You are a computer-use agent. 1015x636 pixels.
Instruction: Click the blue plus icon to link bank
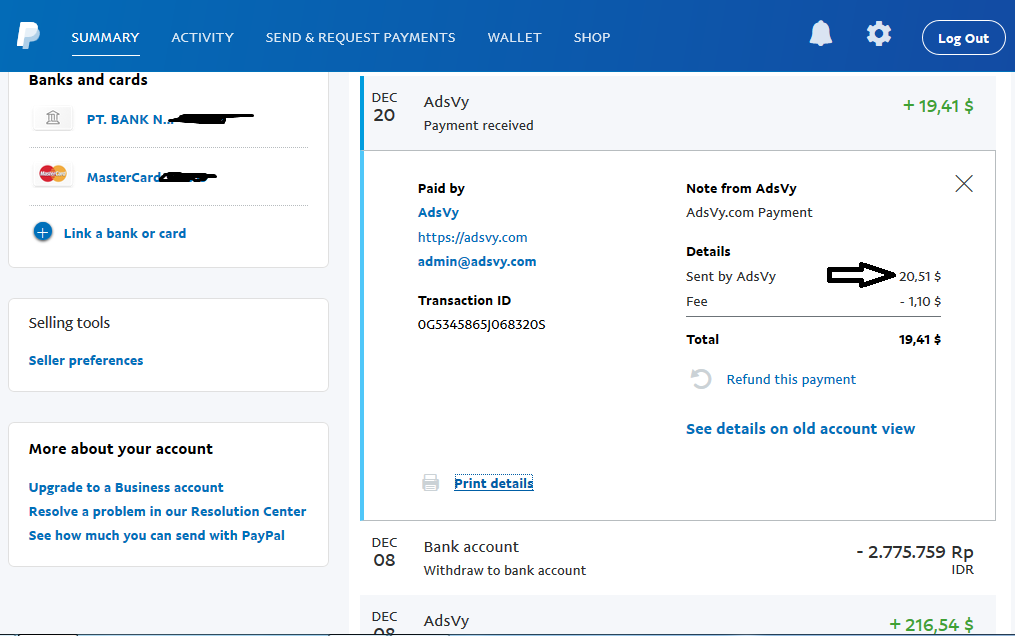click(43, 232)
